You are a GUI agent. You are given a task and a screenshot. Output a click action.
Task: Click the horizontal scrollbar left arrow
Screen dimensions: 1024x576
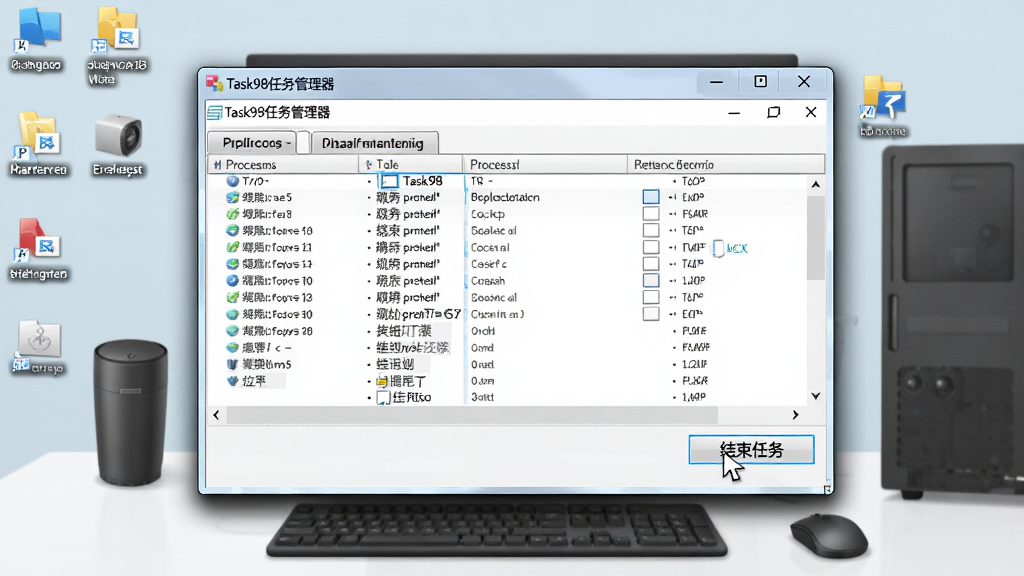tap(216, 415)
